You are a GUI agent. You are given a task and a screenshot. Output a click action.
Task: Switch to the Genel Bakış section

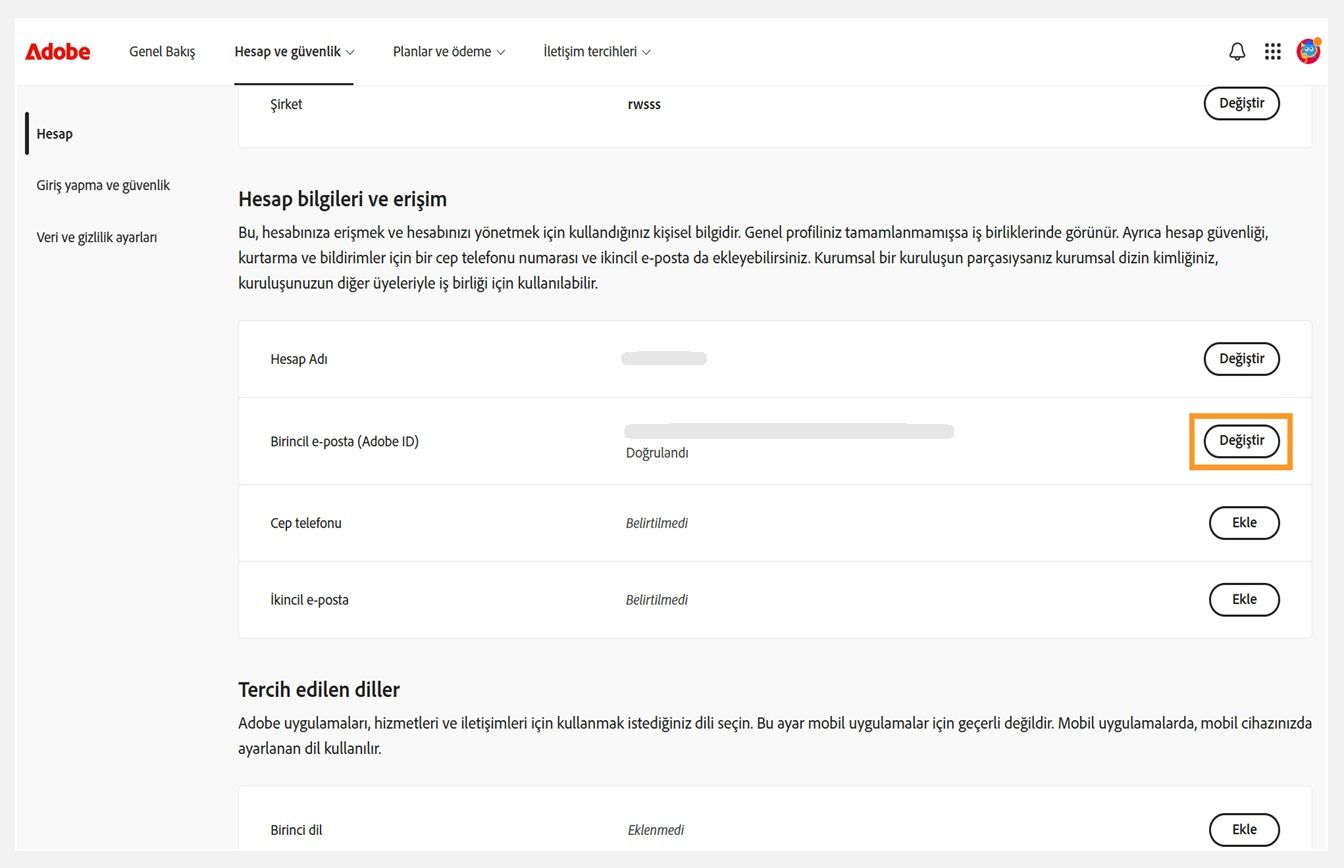point(162,51)
